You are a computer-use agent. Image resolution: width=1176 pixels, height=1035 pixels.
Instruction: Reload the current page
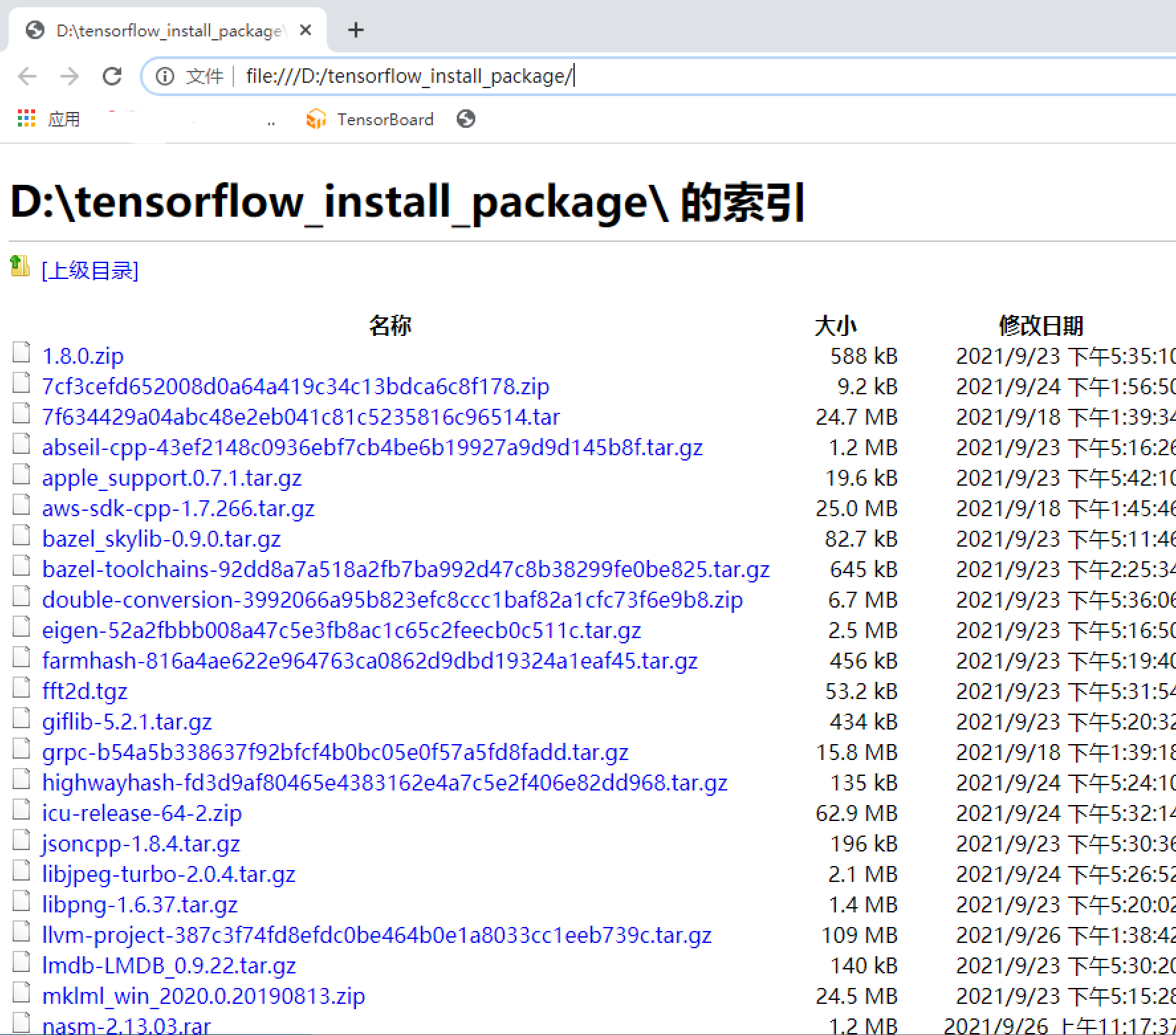coord(112,76)
